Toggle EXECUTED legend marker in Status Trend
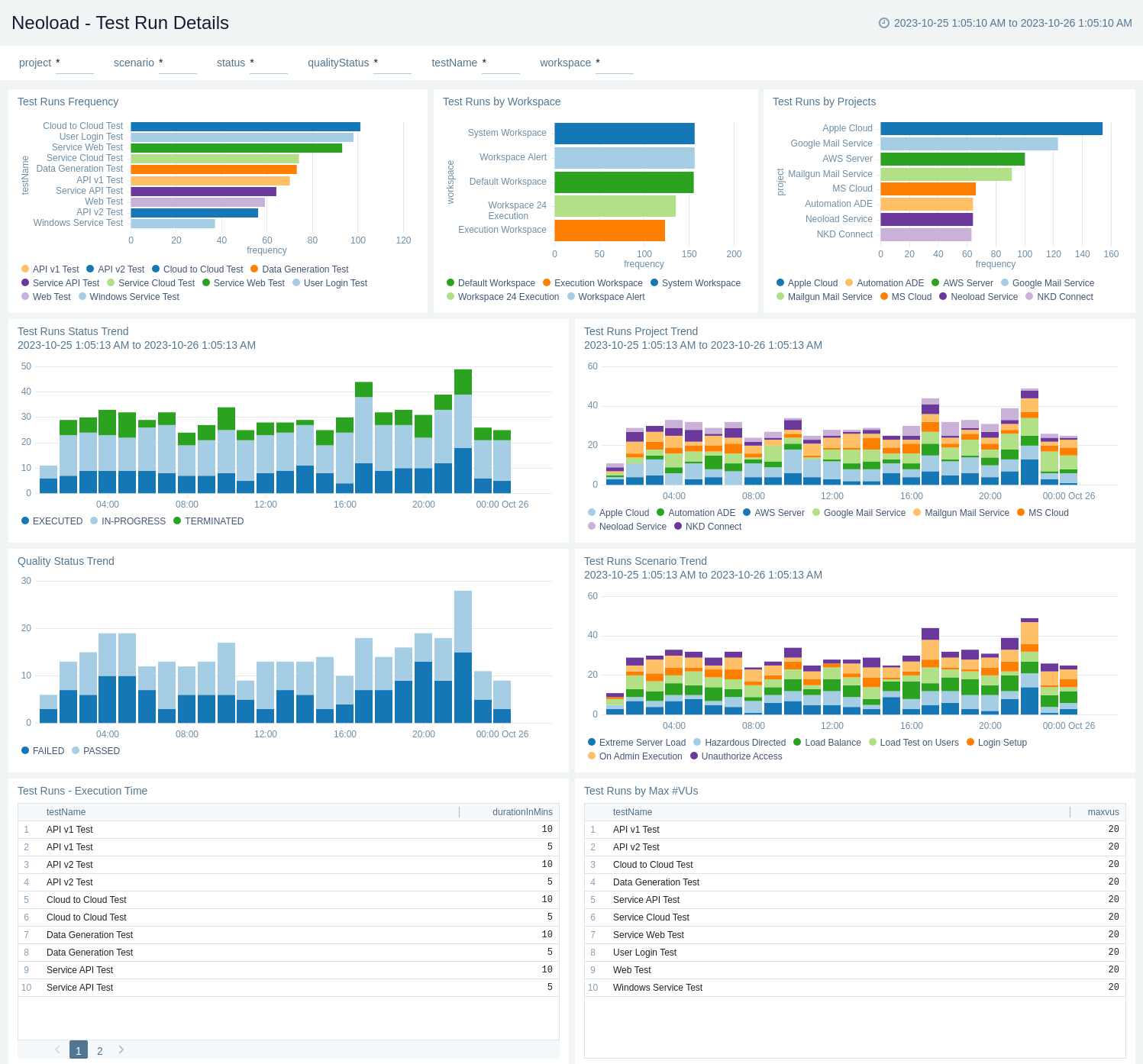The image size is (1143, 1064). coord(25,521)
